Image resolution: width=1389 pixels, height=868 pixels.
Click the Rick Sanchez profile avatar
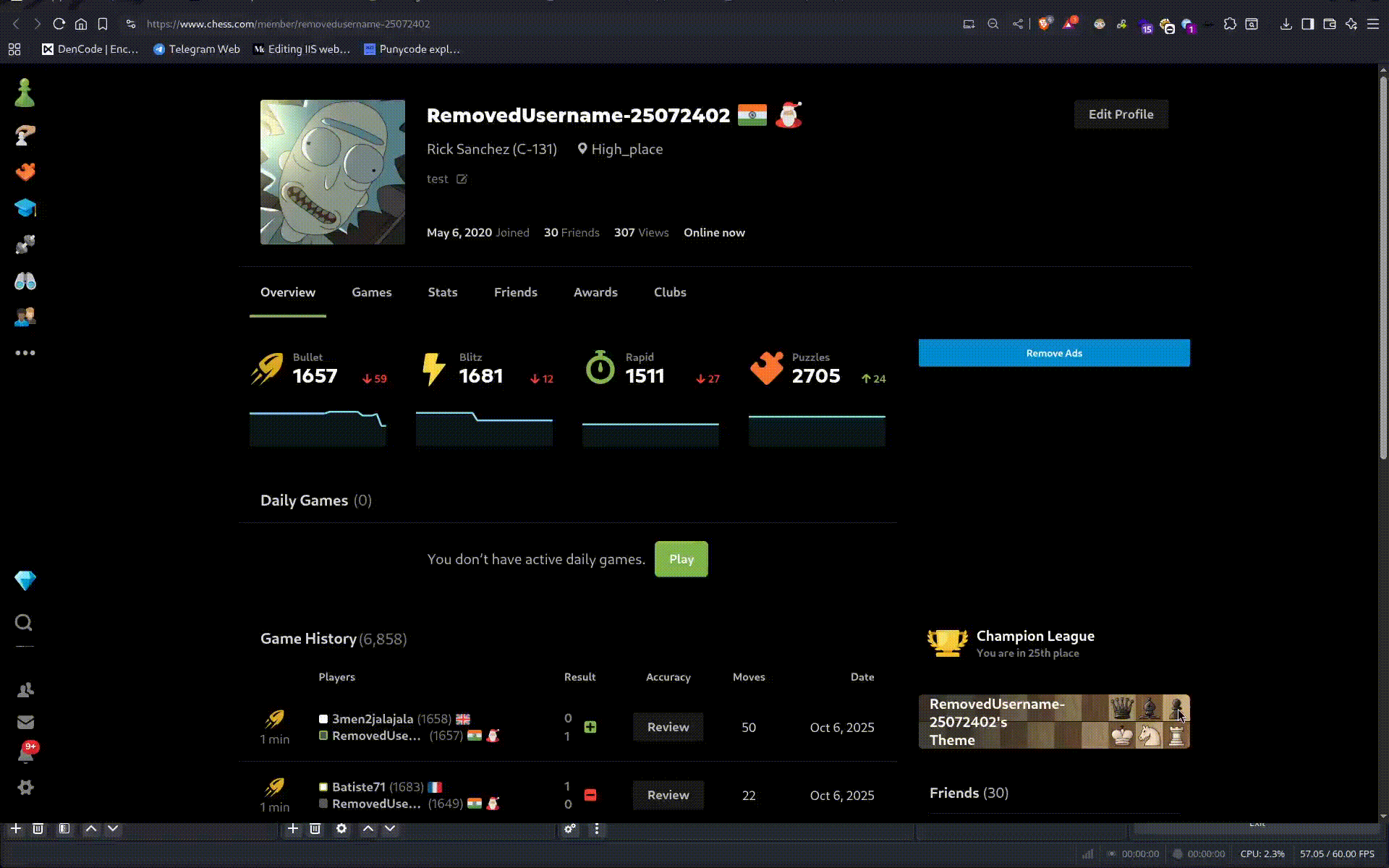click(333, 172)
